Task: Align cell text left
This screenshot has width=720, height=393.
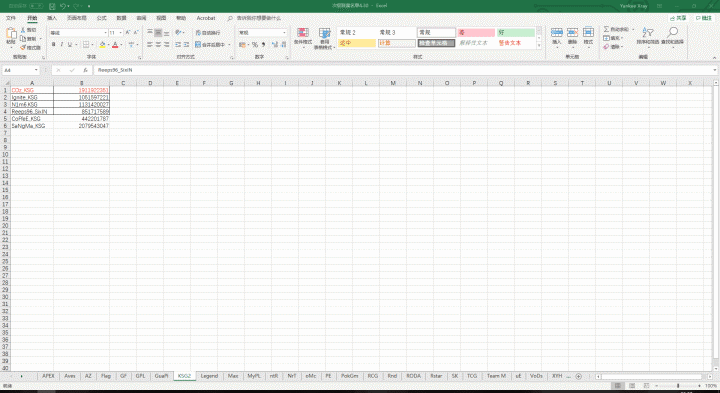Action: click(x=150, y=45)
